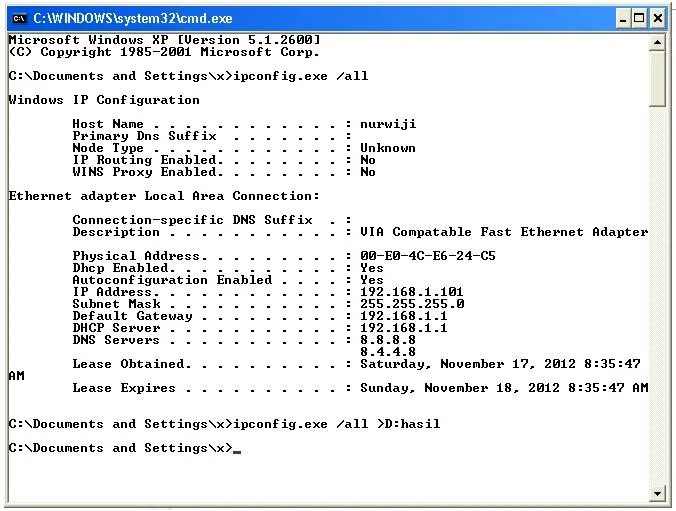The image size is (676, 511).
Task: Click the Primary Dns Suffix label
Action: coord(144,136)
